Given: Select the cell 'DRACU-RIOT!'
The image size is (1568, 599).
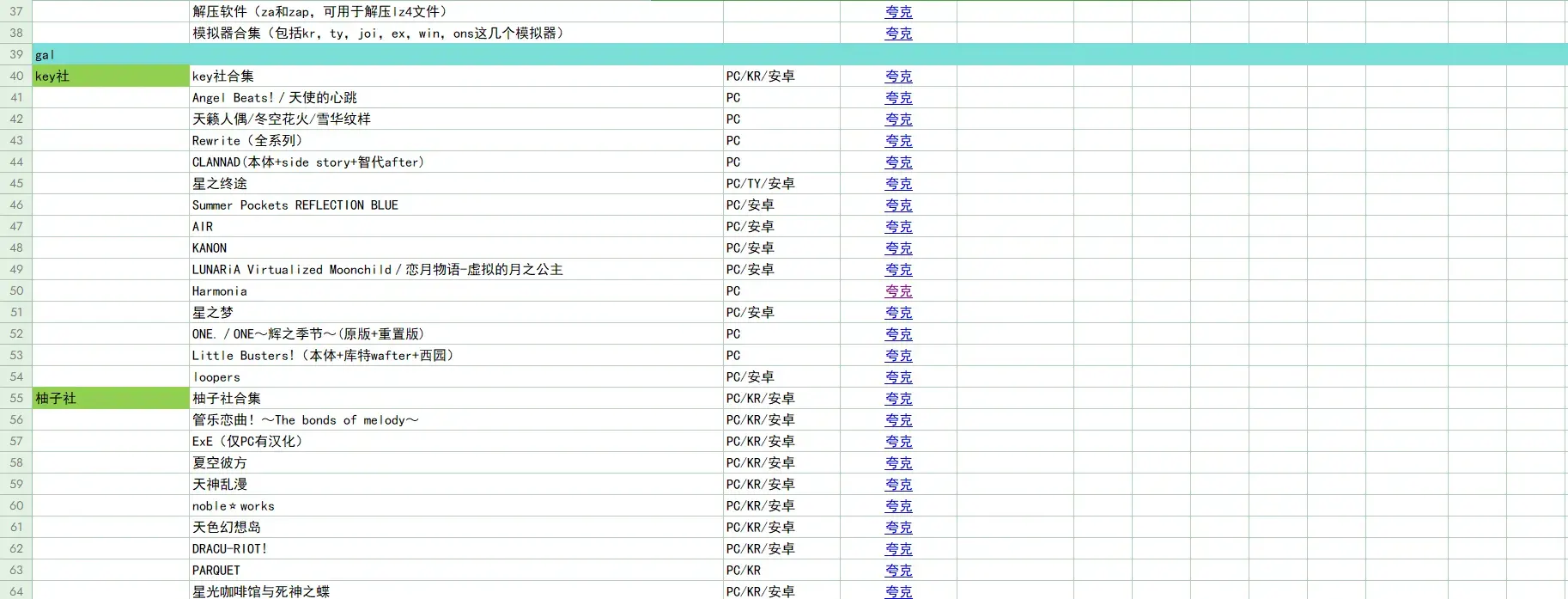Looking at the screenshot, I should tap(456, 548).
